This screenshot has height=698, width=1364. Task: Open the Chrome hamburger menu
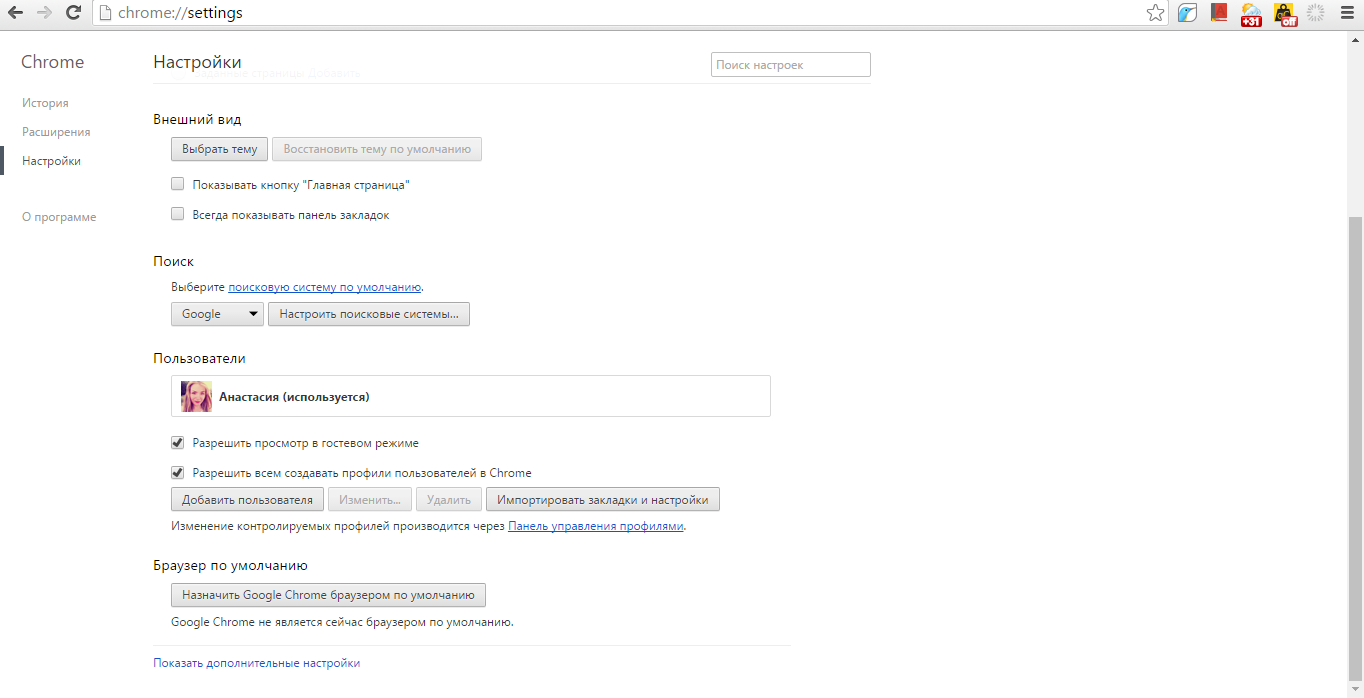[x=1346, y=13]
